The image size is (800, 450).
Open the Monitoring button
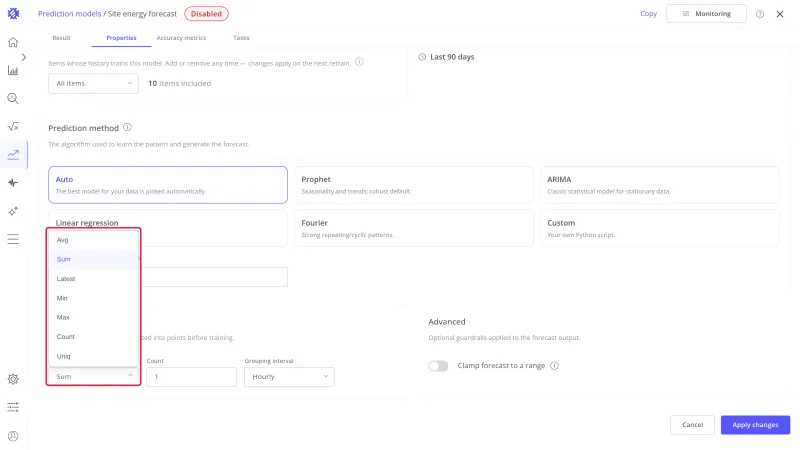click(706, 14)
